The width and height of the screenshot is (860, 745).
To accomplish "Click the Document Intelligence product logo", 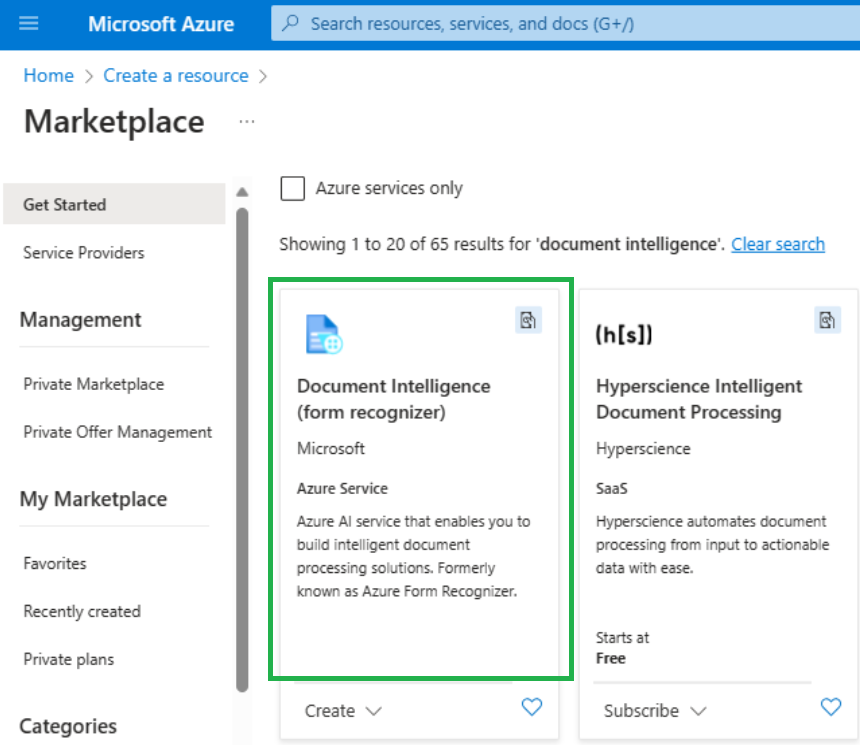I will pyautogui.click(x=324, y=334).
